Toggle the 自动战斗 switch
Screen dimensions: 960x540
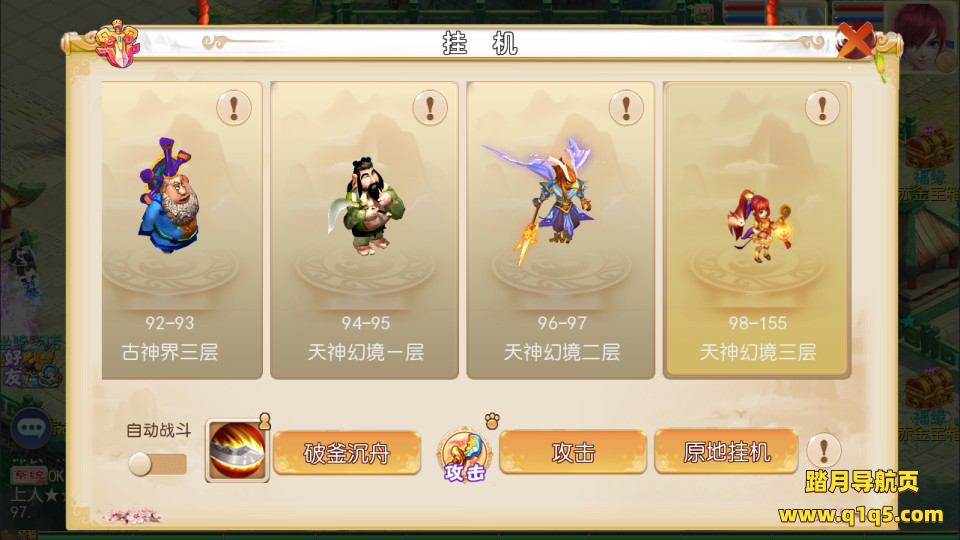157,464
